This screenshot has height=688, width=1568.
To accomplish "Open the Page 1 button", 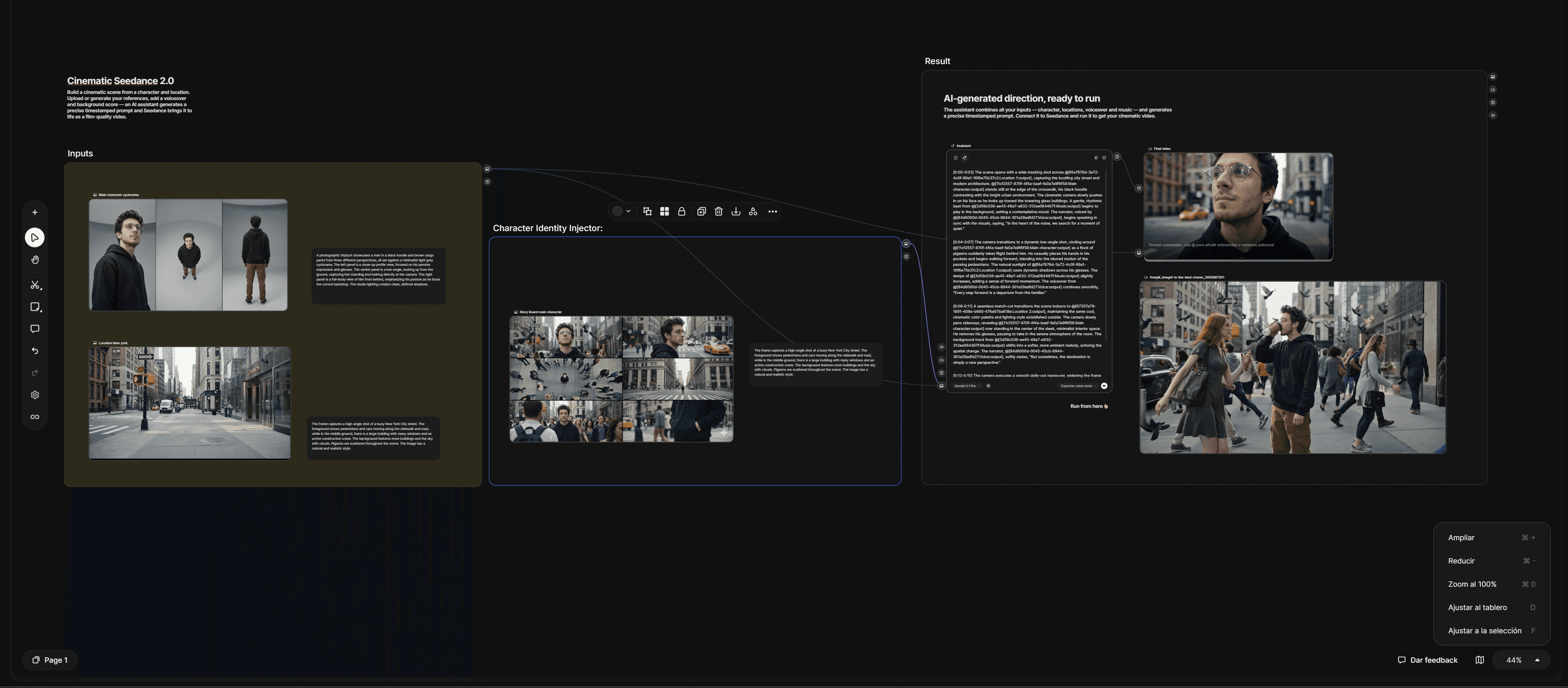I will pyautogui.click(x=50, y=660).
